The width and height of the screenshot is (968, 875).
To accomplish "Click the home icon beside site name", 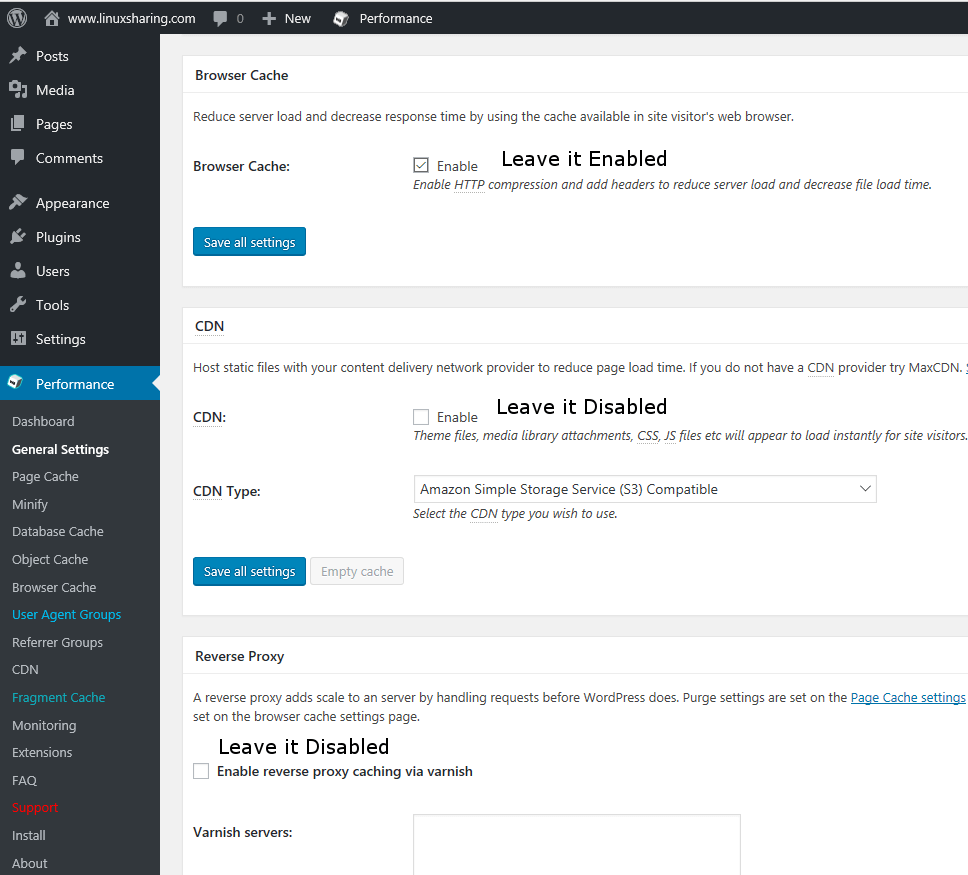I will click(x=53, y=18).
